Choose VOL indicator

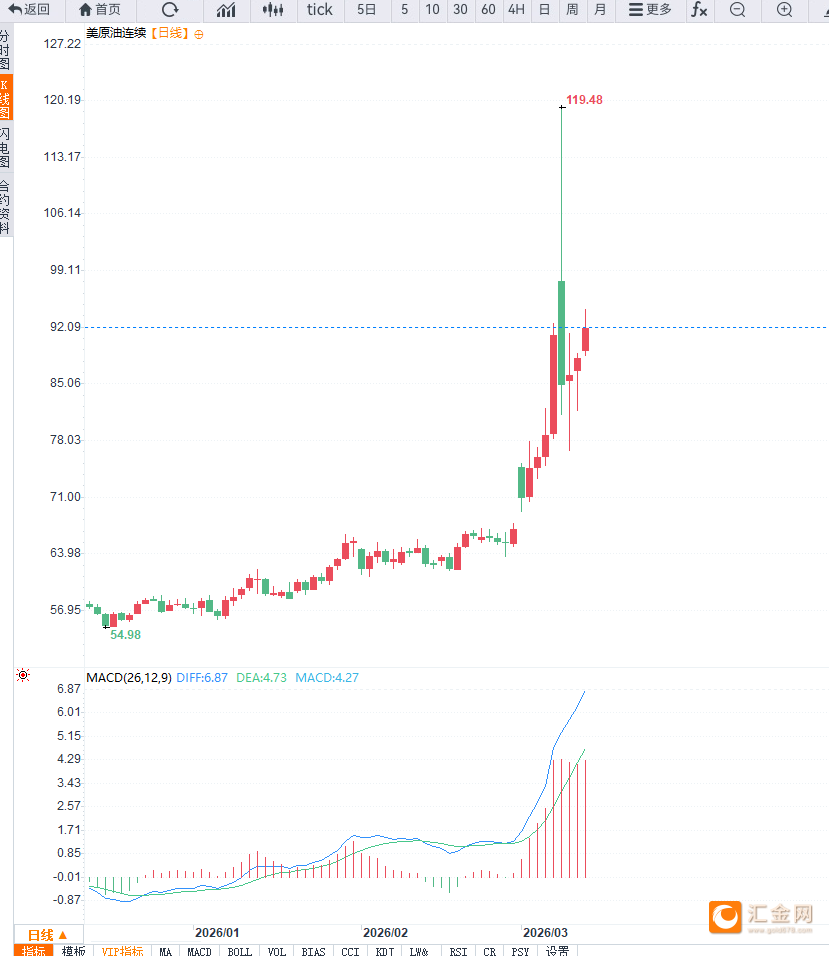coord(277,951)
